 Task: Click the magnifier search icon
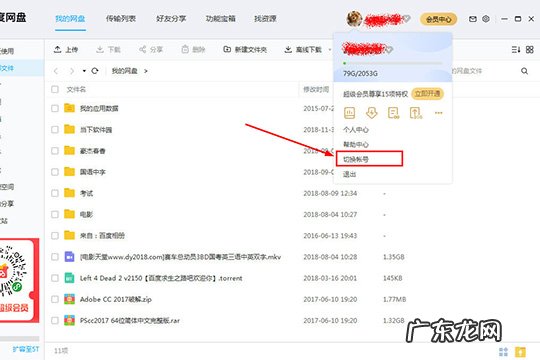click(524, 71)
